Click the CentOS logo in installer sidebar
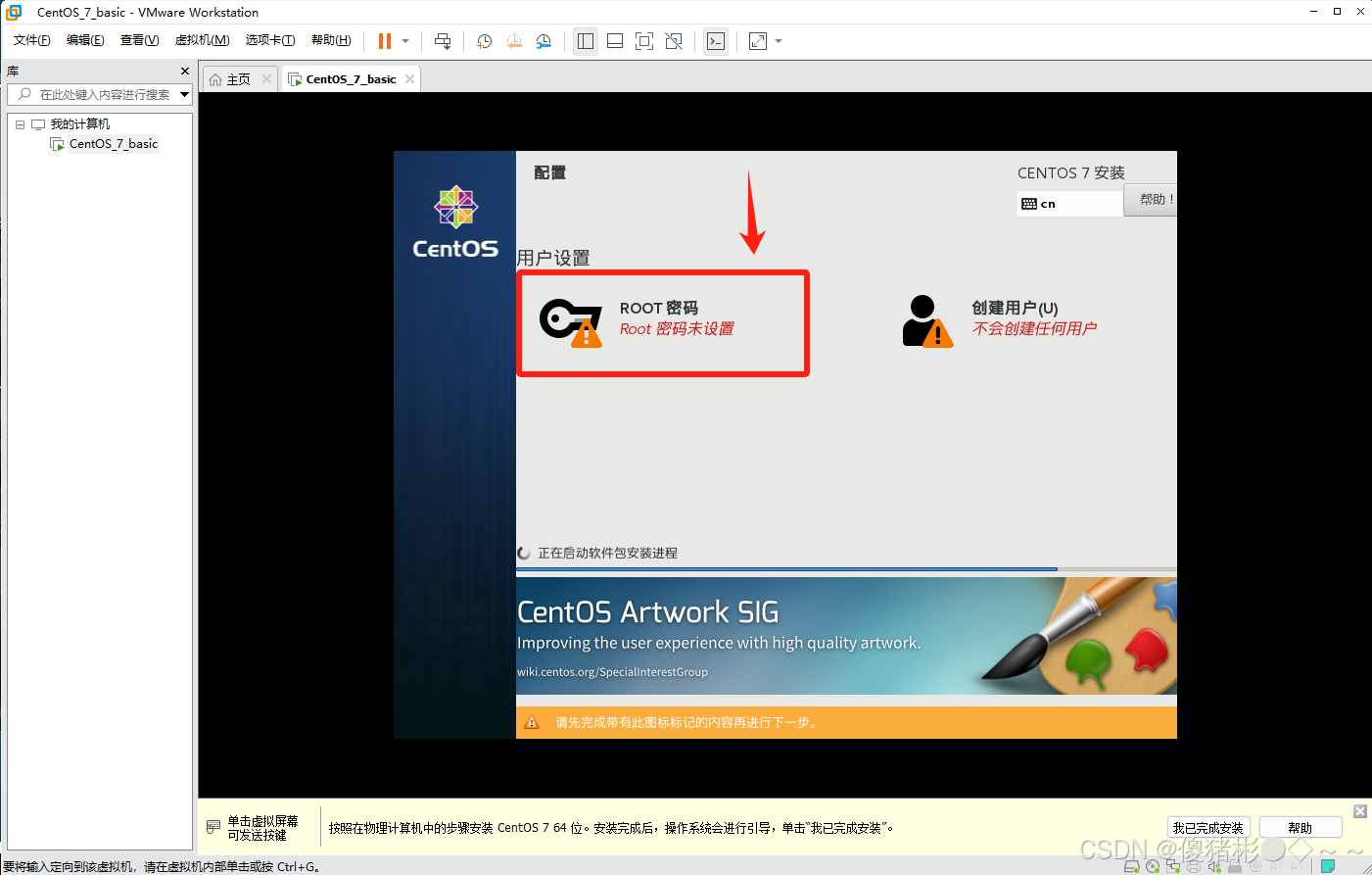 [455, 222]
